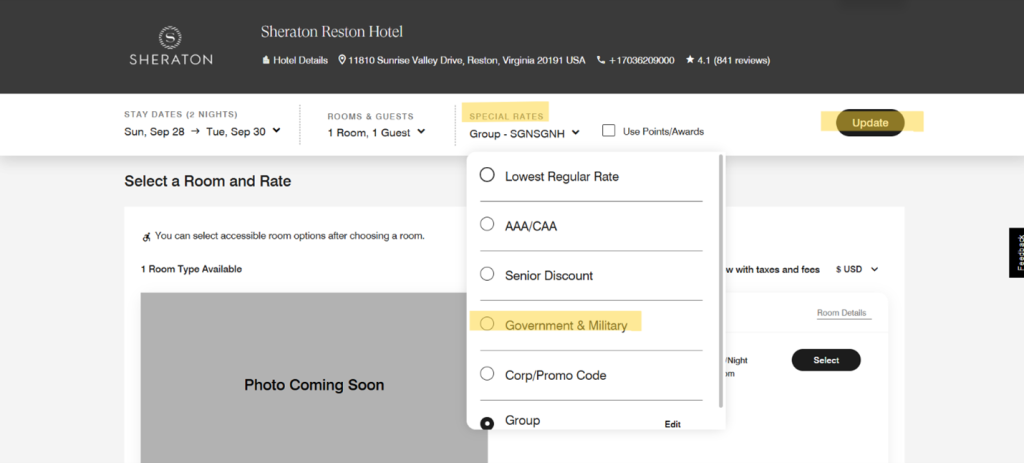Click the Update button
This screenshot has height=463, width=1024.
point(870,123)
